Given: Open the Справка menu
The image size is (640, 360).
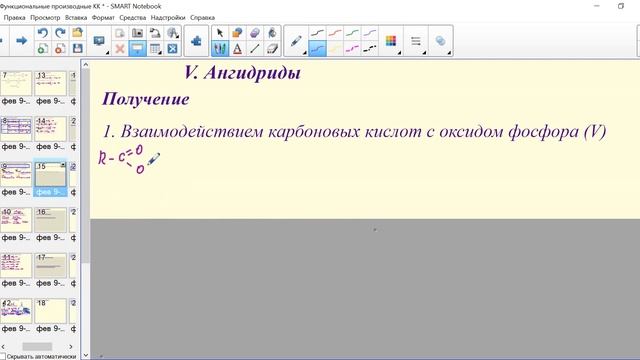Looking at the screenshot, I should (202, 18).
